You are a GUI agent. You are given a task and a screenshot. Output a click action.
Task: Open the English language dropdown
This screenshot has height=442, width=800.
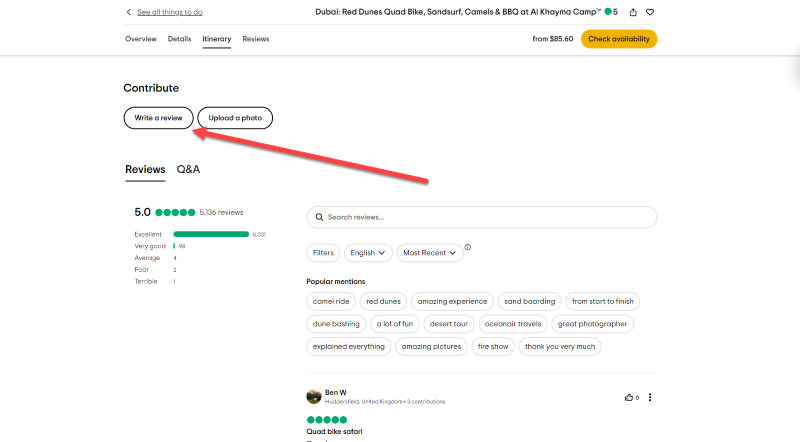pyautogui.click(x=368, y=253)
